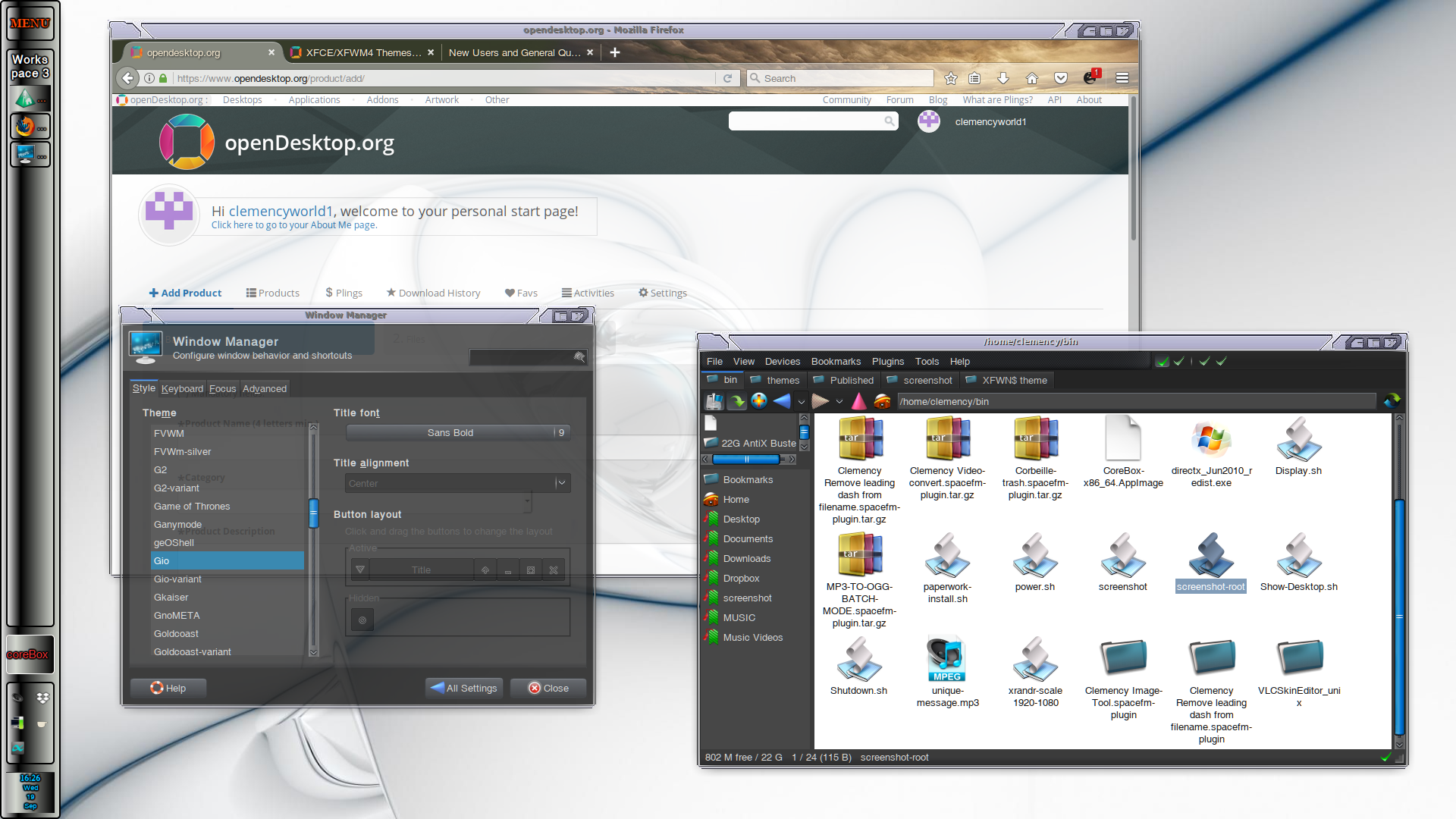Open the File menu in file manager

click(x=714, y=362)
